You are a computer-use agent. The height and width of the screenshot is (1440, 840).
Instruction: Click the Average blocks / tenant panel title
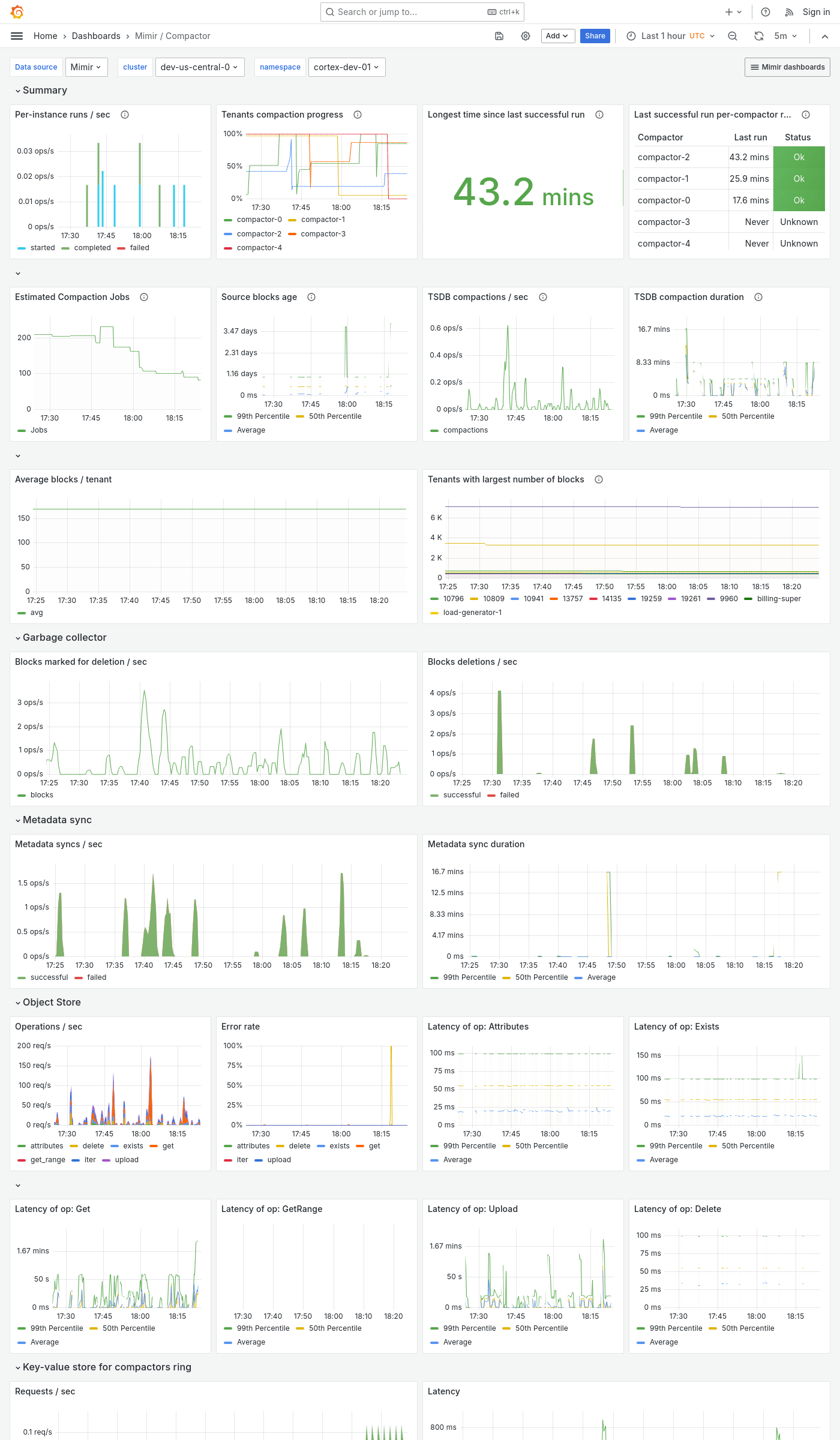(63, 479)
